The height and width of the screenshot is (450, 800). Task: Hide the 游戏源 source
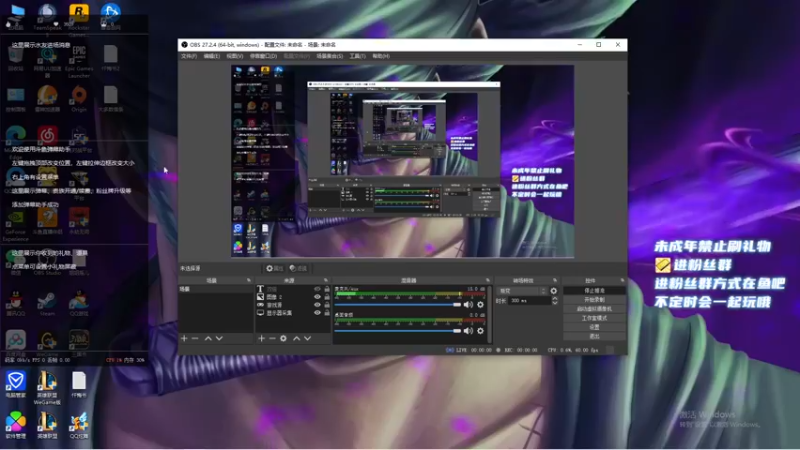click(x=317, y=305)
